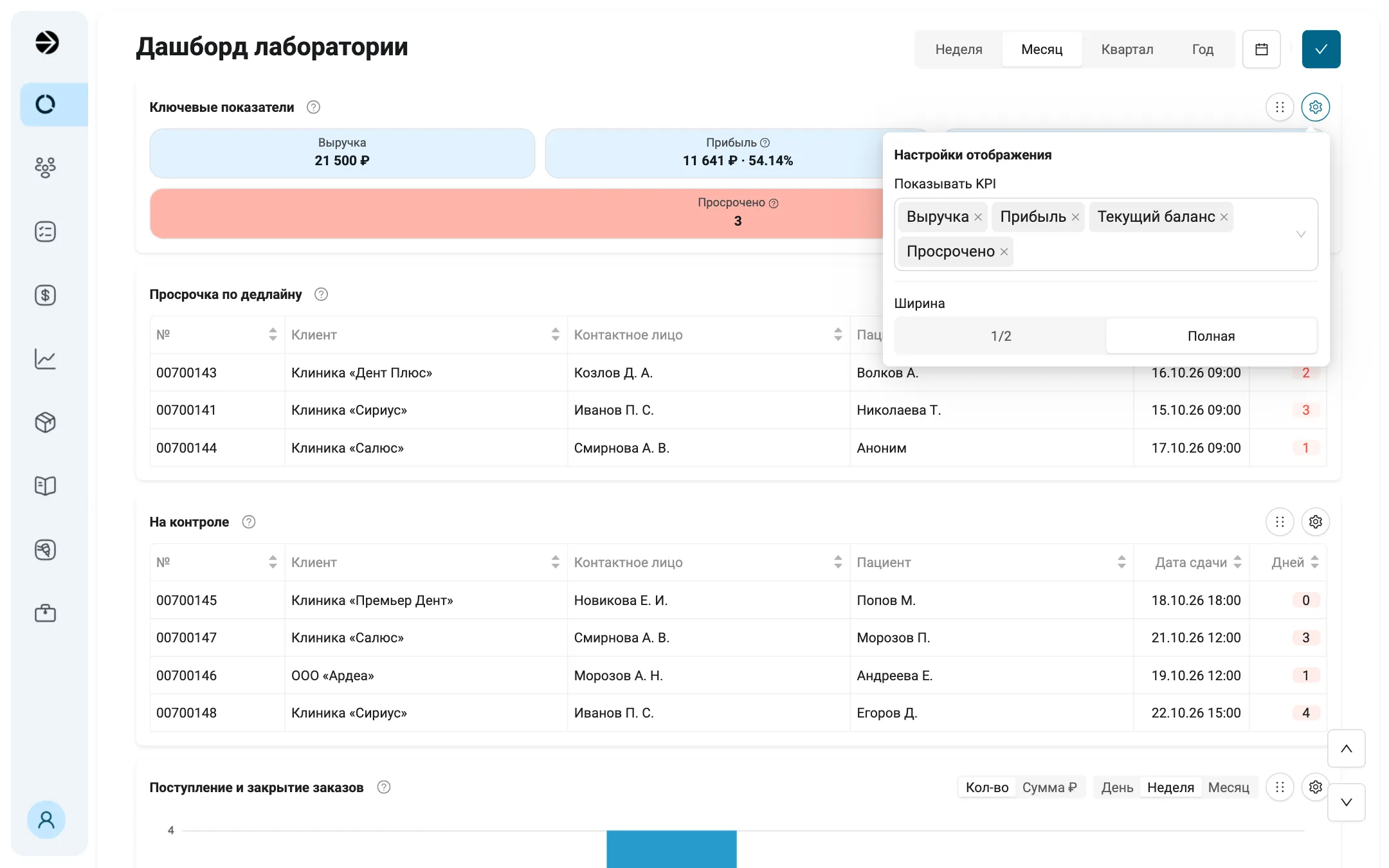Switch period to Неделя tab
The image size is (1389, 868).
959,50
